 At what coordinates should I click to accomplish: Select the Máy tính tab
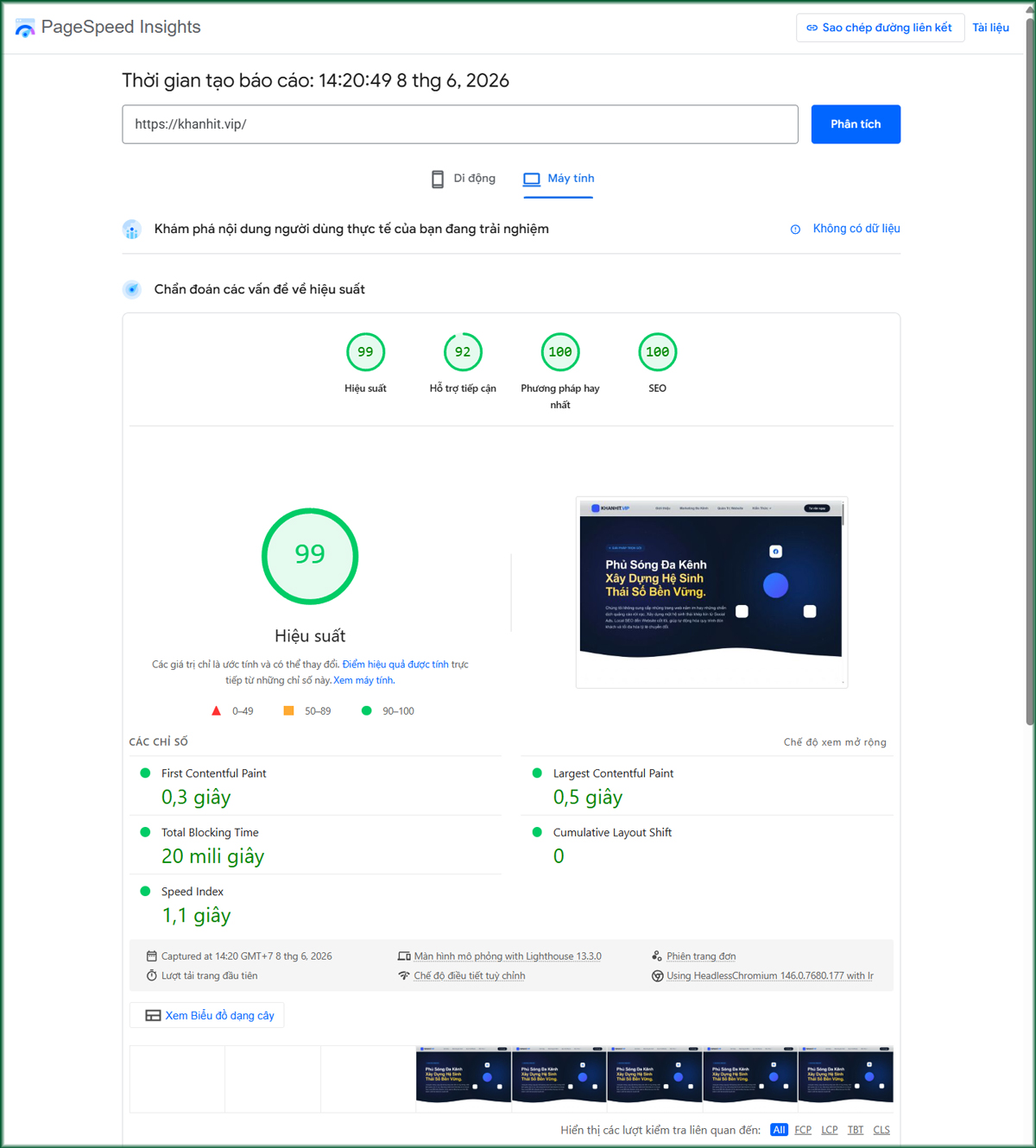559,179
